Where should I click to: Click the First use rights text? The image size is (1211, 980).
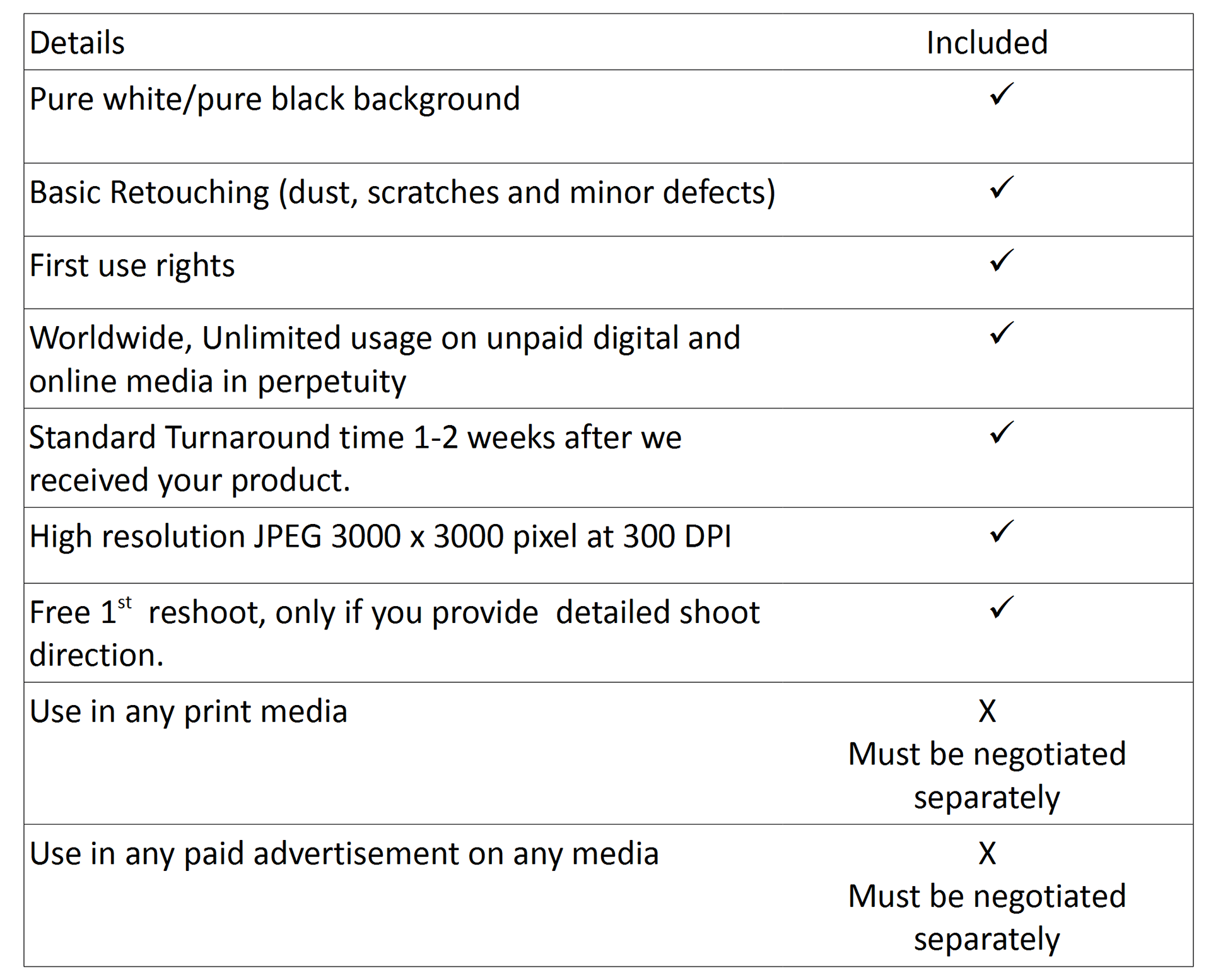[x=132, y=266]
